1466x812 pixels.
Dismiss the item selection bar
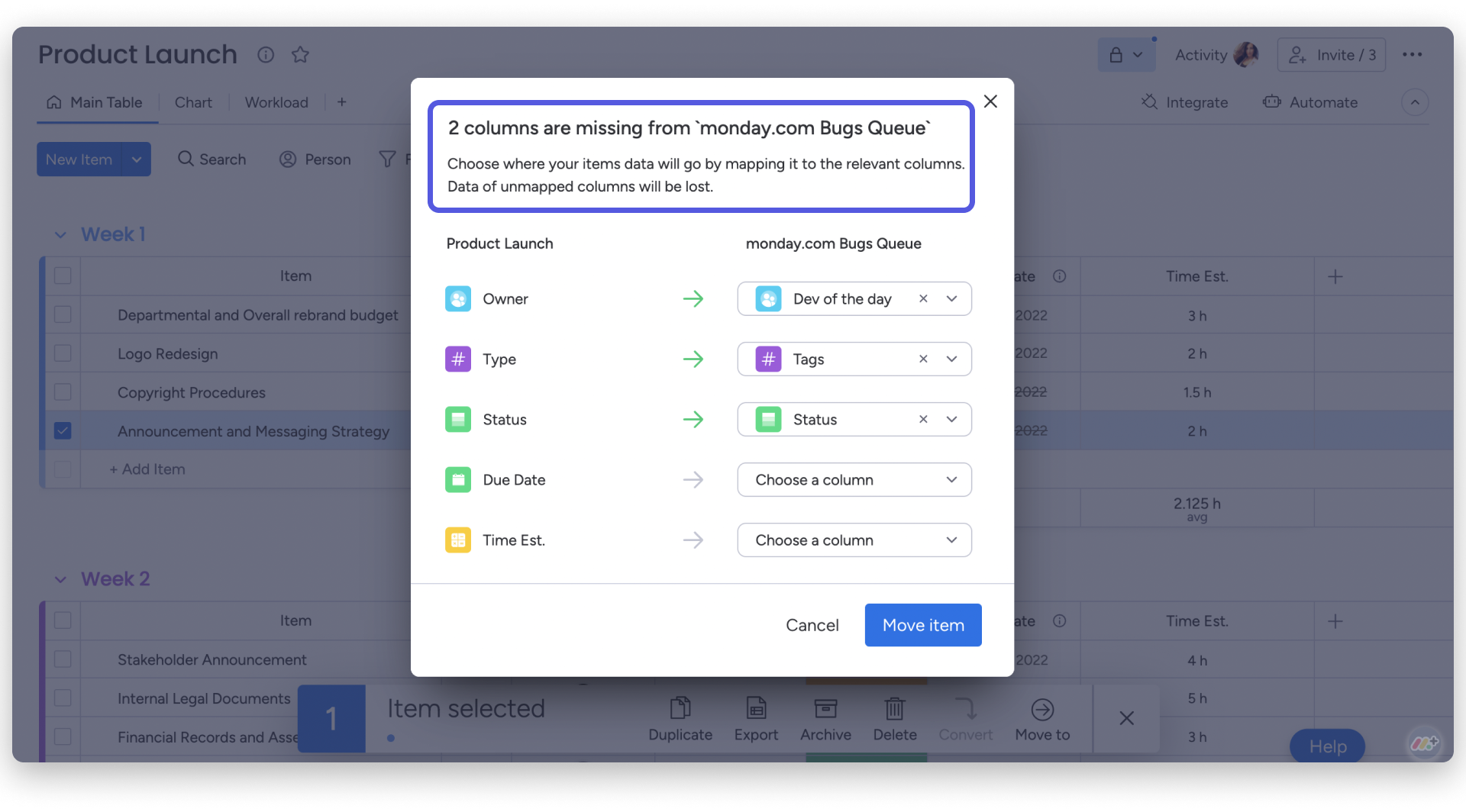(1126, 718)
